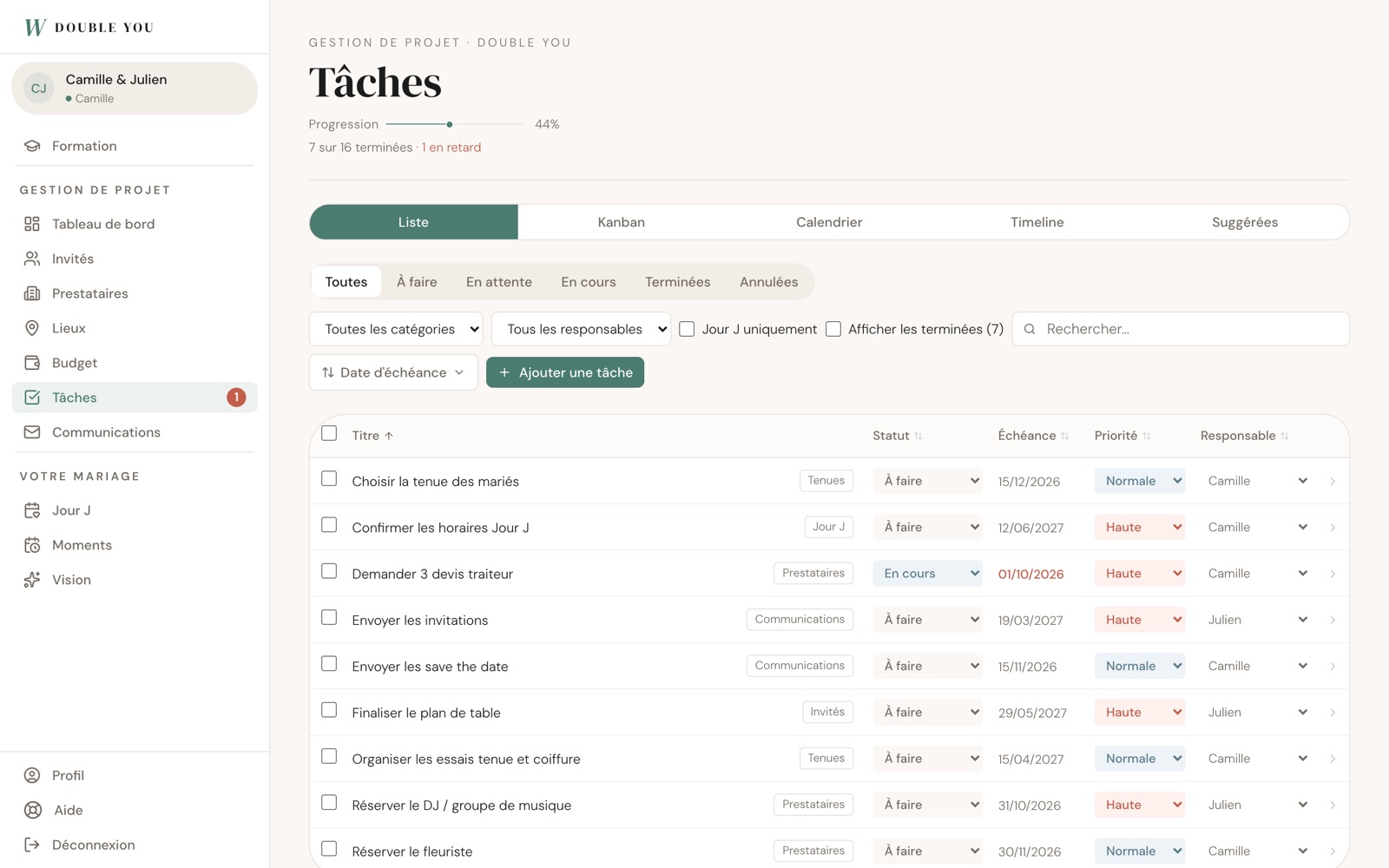The image size is (1389, 868).
Task: Open the Formation graduation cap icon
Action: (x=32, y=146)
